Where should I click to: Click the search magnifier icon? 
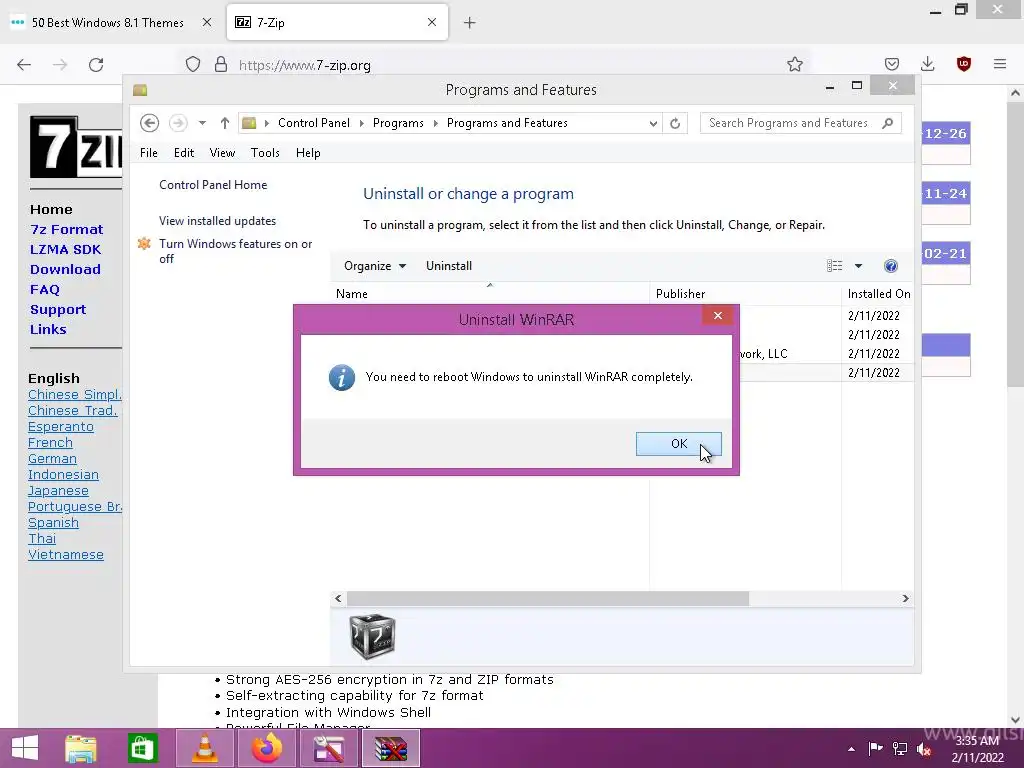pos(888,123)
